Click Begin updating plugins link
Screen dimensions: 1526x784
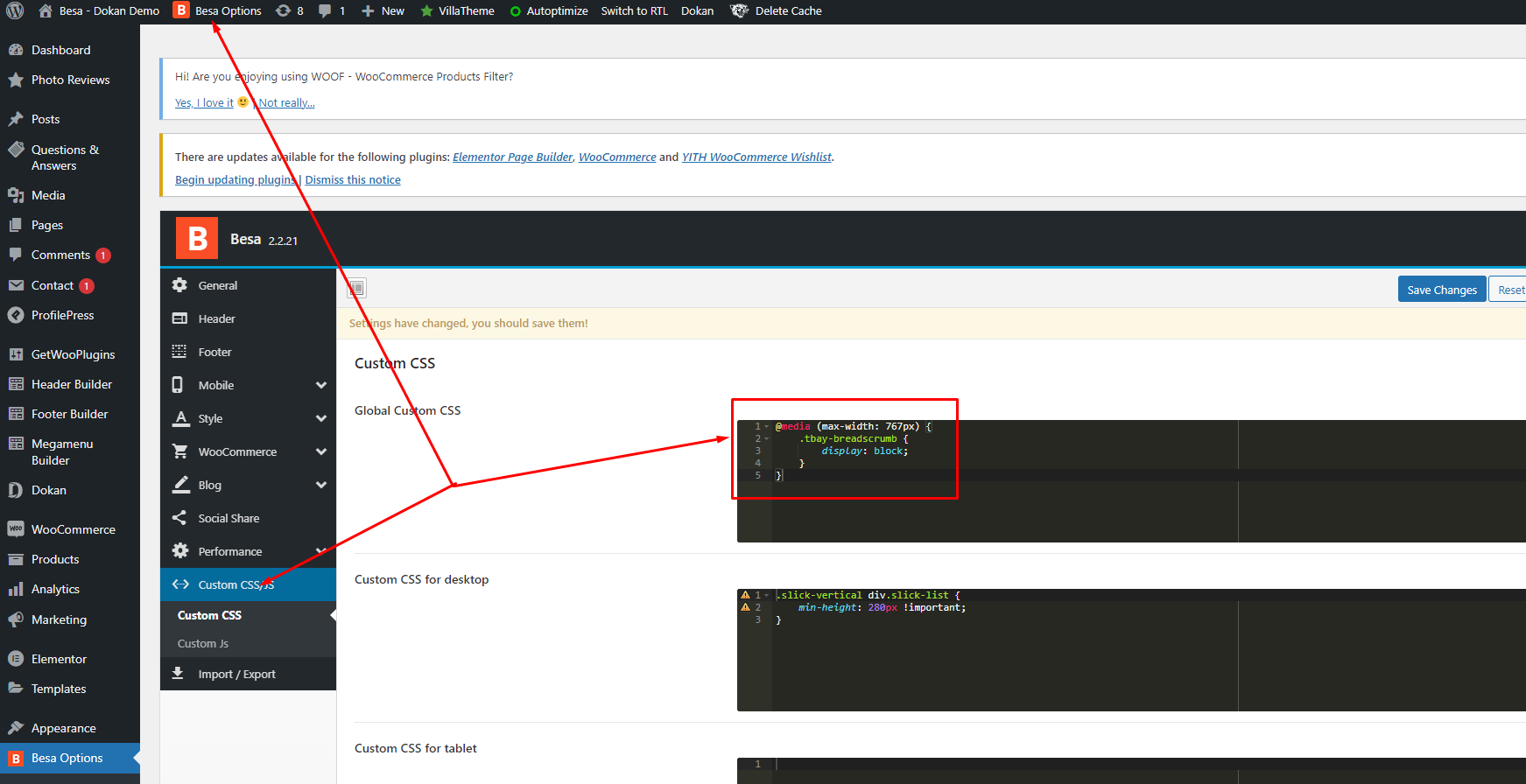236,180
